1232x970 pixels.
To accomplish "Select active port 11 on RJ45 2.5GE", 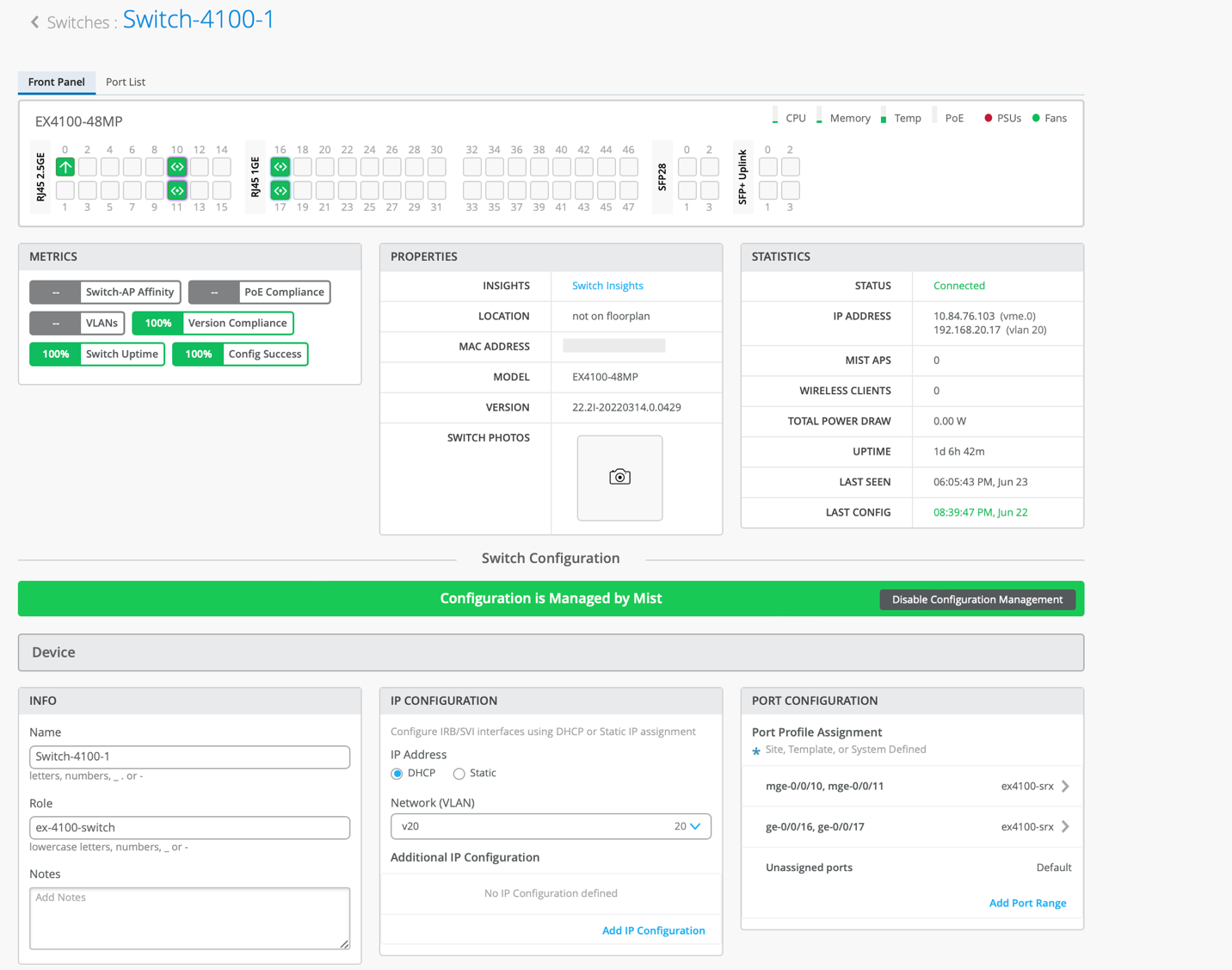I will tap(177, 190).
